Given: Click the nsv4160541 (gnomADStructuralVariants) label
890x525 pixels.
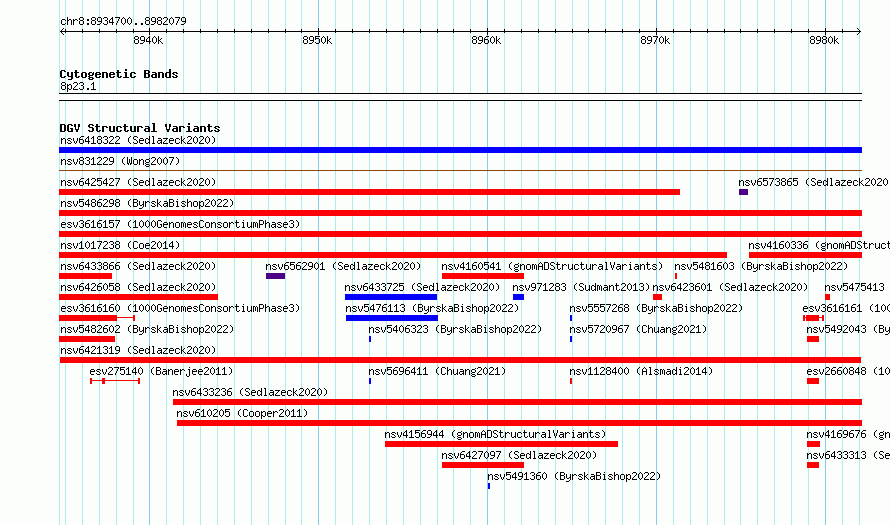Looking at the screenshot, I should click(552, 266).
